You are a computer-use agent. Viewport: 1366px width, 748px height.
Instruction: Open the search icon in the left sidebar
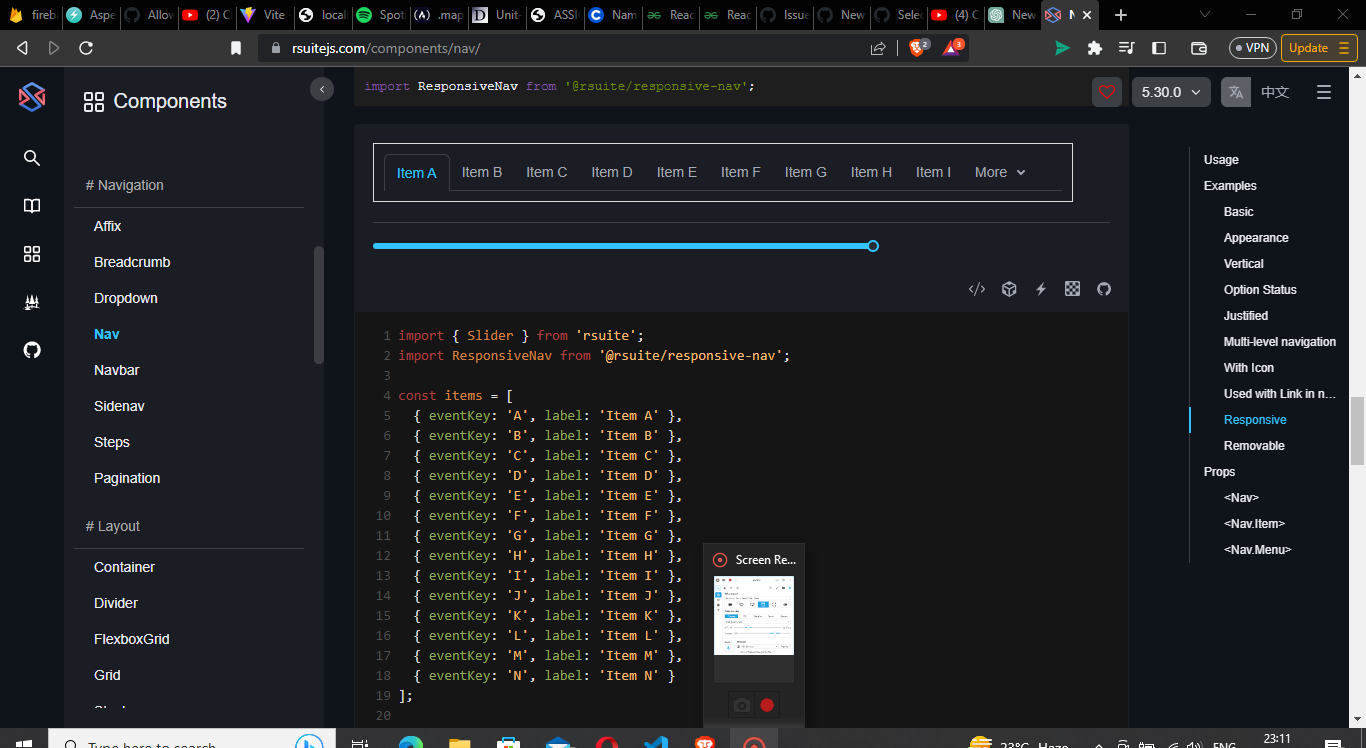click(x=31, y=157)
